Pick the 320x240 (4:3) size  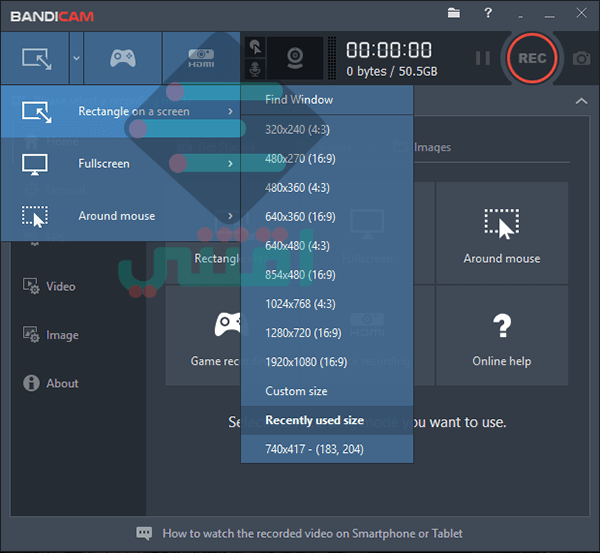[327, 130]
